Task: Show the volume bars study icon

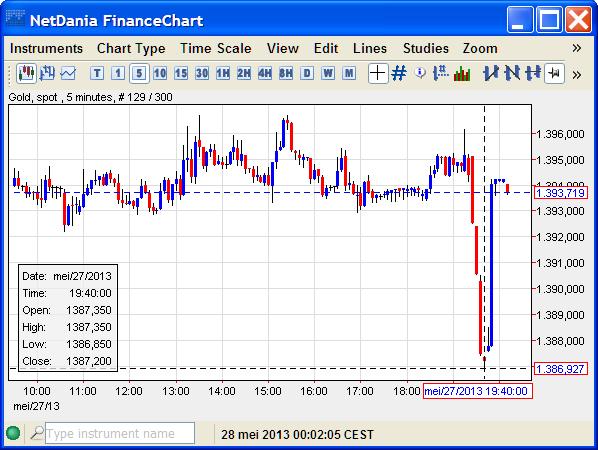Action: coord(462,73)
